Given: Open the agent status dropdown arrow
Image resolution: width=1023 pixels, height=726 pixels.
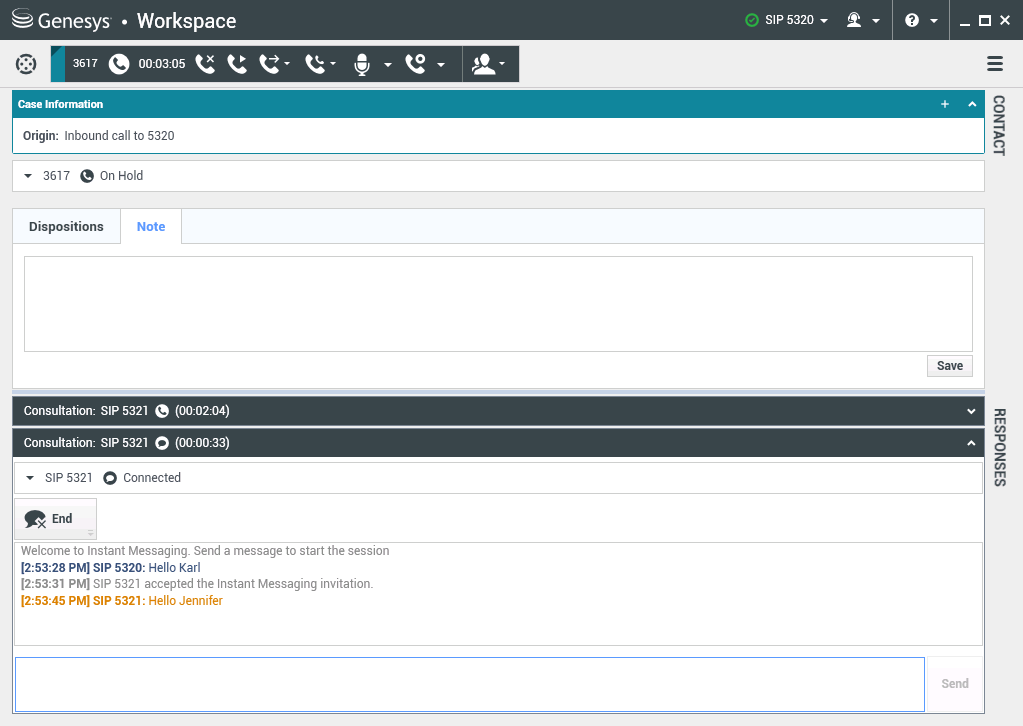Looking at the screenshot, I should point(876,21).
